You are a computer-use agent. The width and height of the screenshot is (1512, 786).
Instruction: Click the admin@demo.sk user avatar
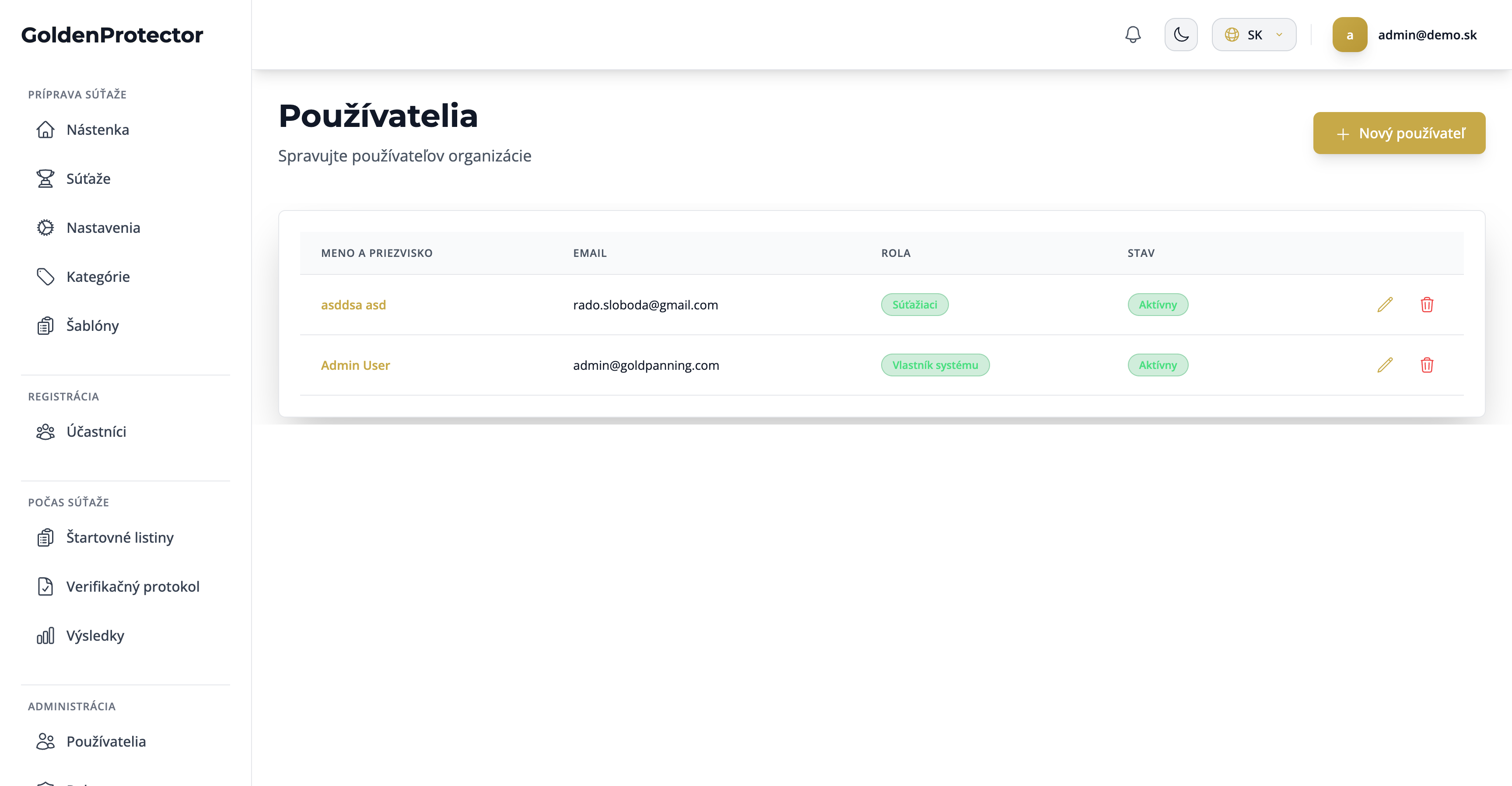point(1349,35)
